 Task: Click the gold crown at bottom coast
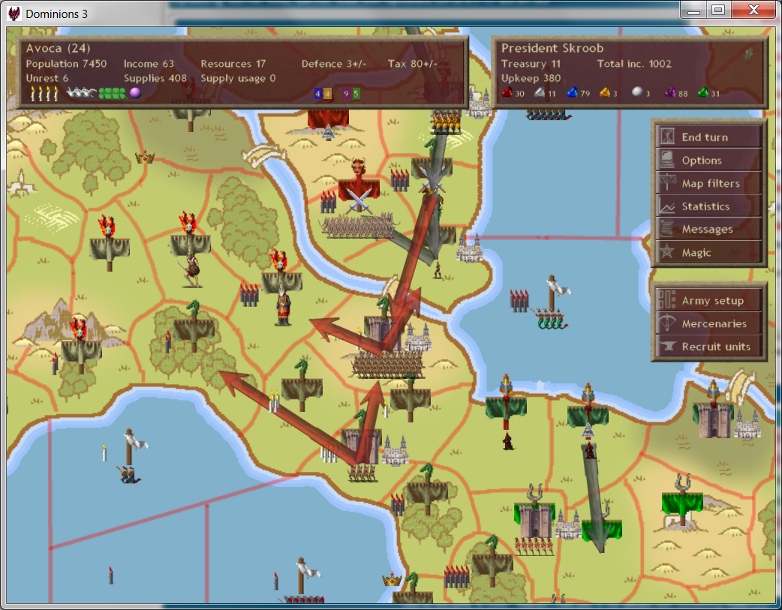392,580
